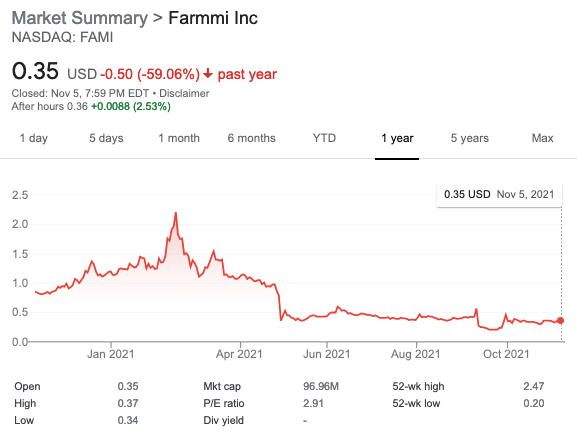The height and width of the screenshot is (432, 577).
Task: Click the Oct 2021 axis label
Action: [506, 354]
